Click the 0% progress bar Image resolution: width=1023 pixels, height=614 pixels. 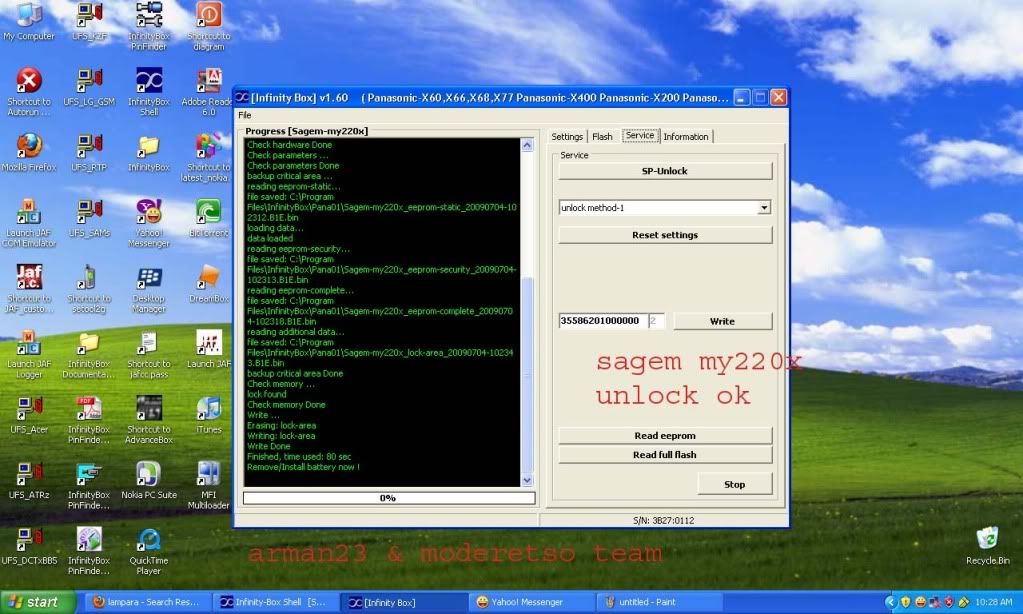pos(389,498)
